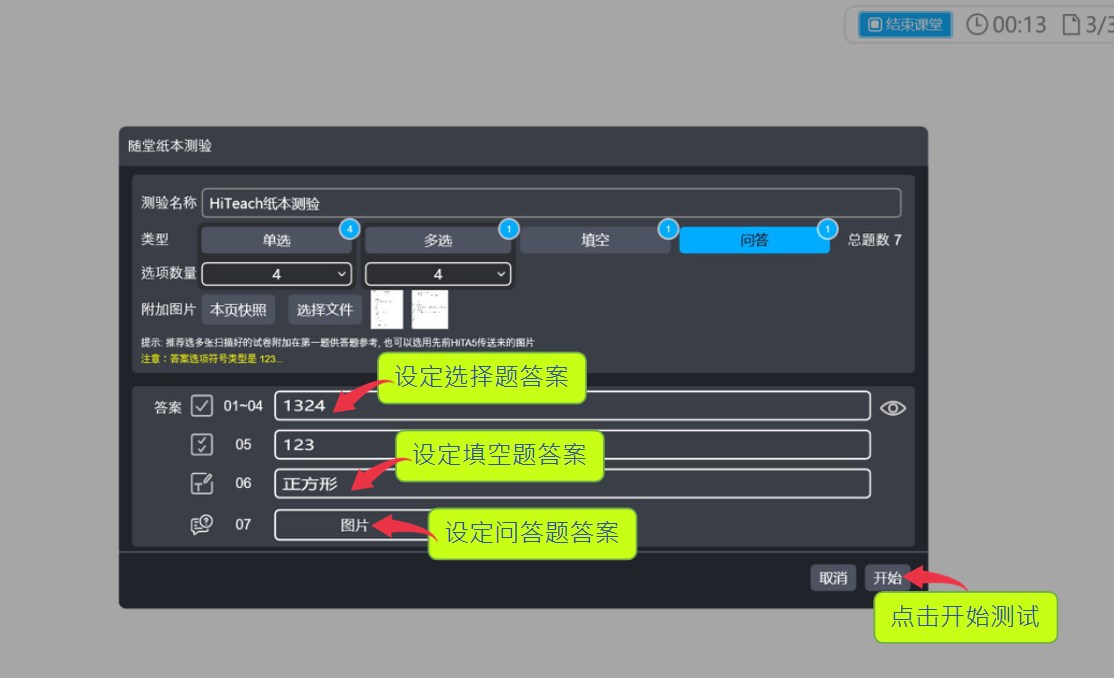Open the first attached test paper thumbnail
Screen dimensions: 1114x678
pos(387,309)
